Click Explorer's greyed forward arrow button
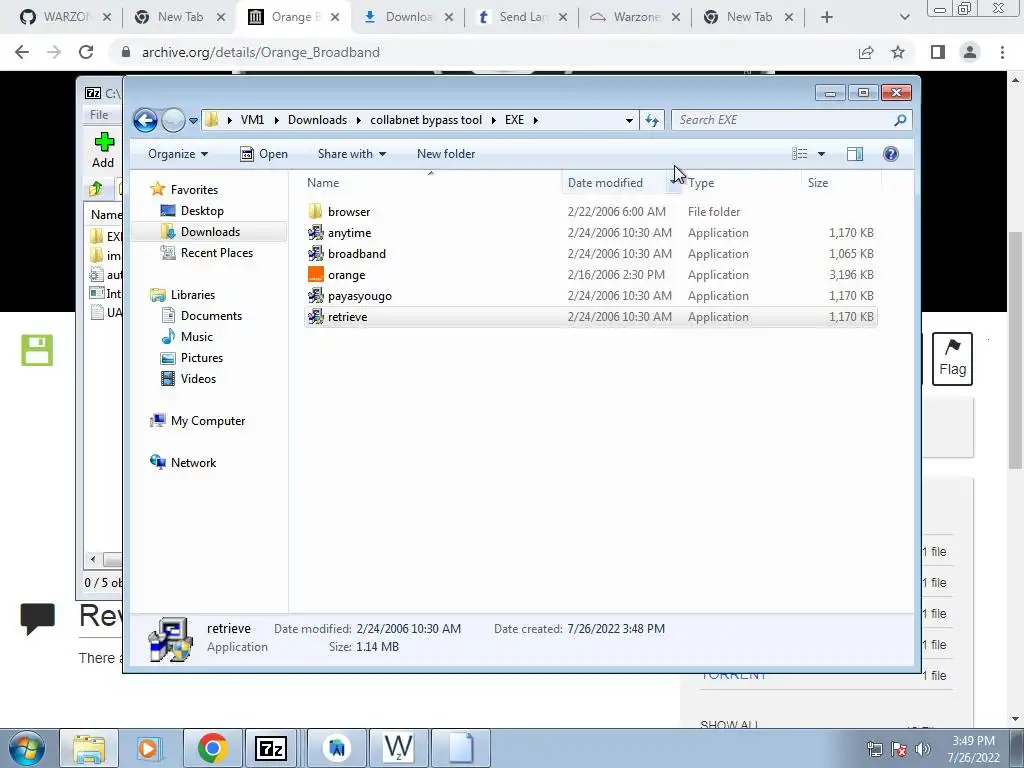This screenshot has height=768, width=1024. [x=173, y=120]
